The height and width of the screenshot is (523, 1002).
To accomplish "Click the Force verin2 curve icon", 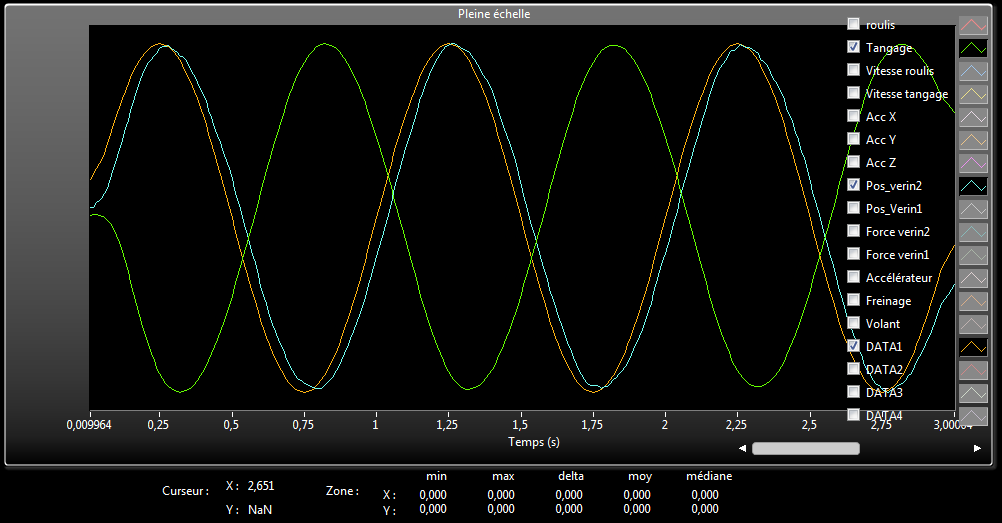I will click(973, 232).
